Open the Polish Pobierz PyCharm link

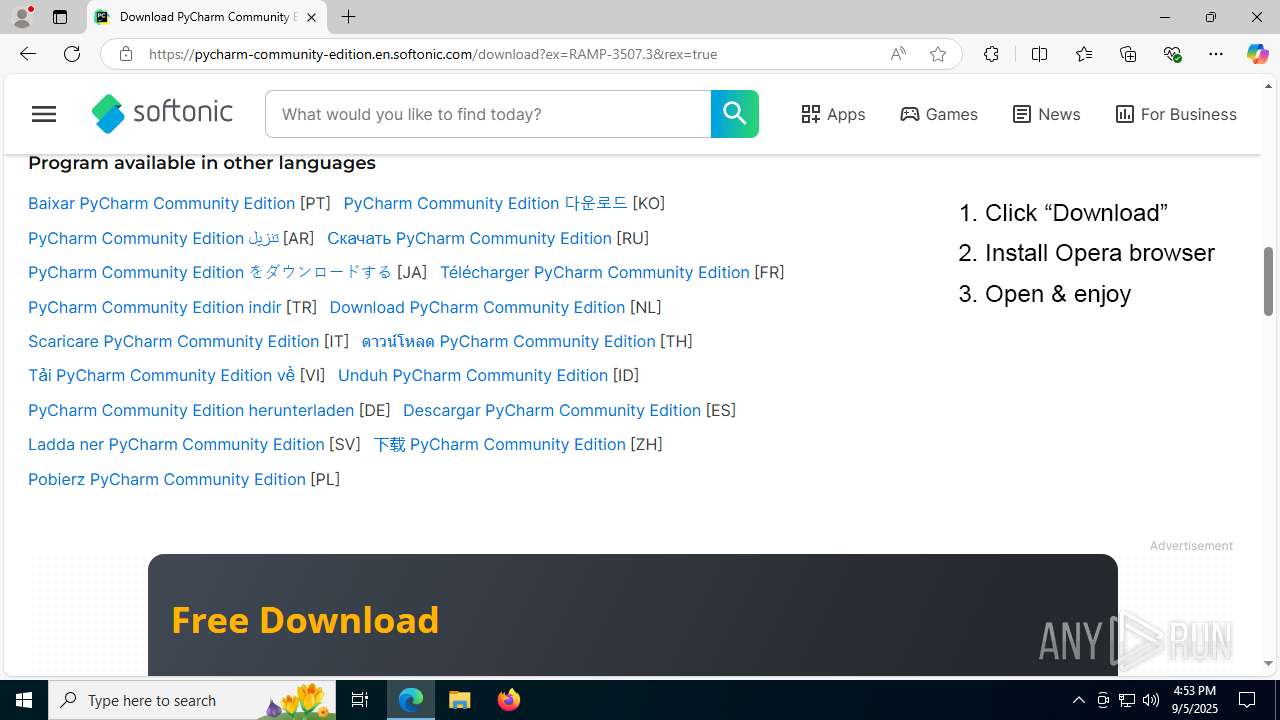(x=167, y=479)
